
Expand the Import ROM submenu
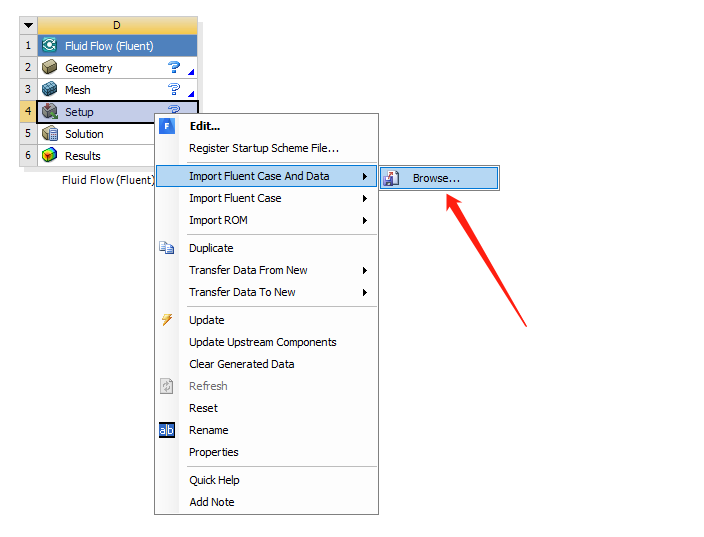pyautogui.click(x=365, y=220)
